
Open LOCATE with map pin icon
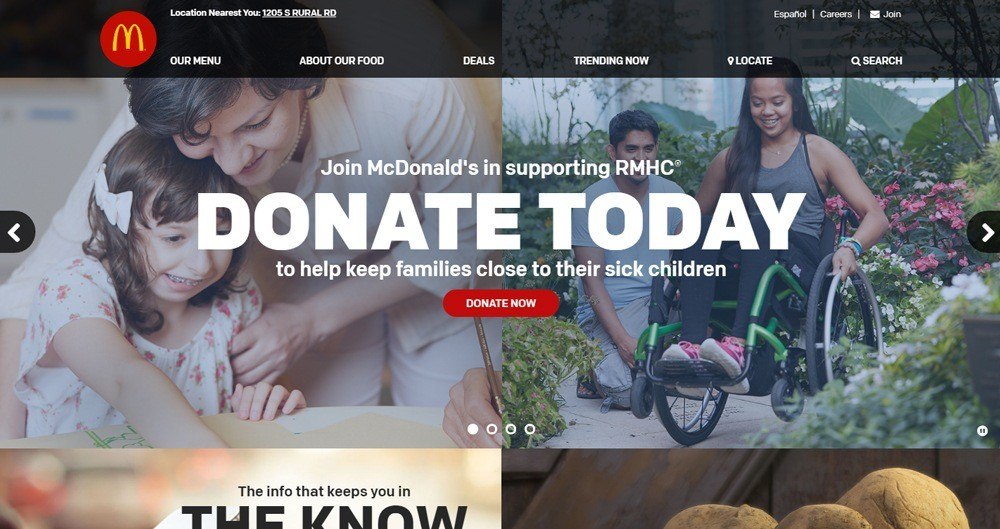(x=750, y=61)
